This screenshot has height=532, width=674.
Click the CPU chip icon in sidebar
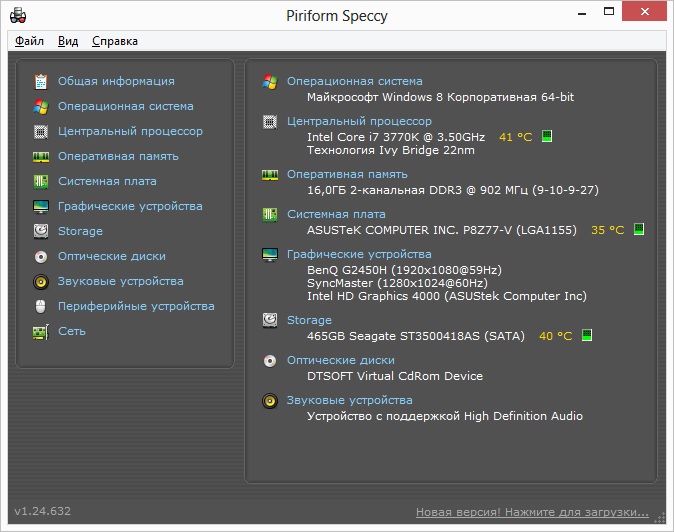[x=41, y=131]
